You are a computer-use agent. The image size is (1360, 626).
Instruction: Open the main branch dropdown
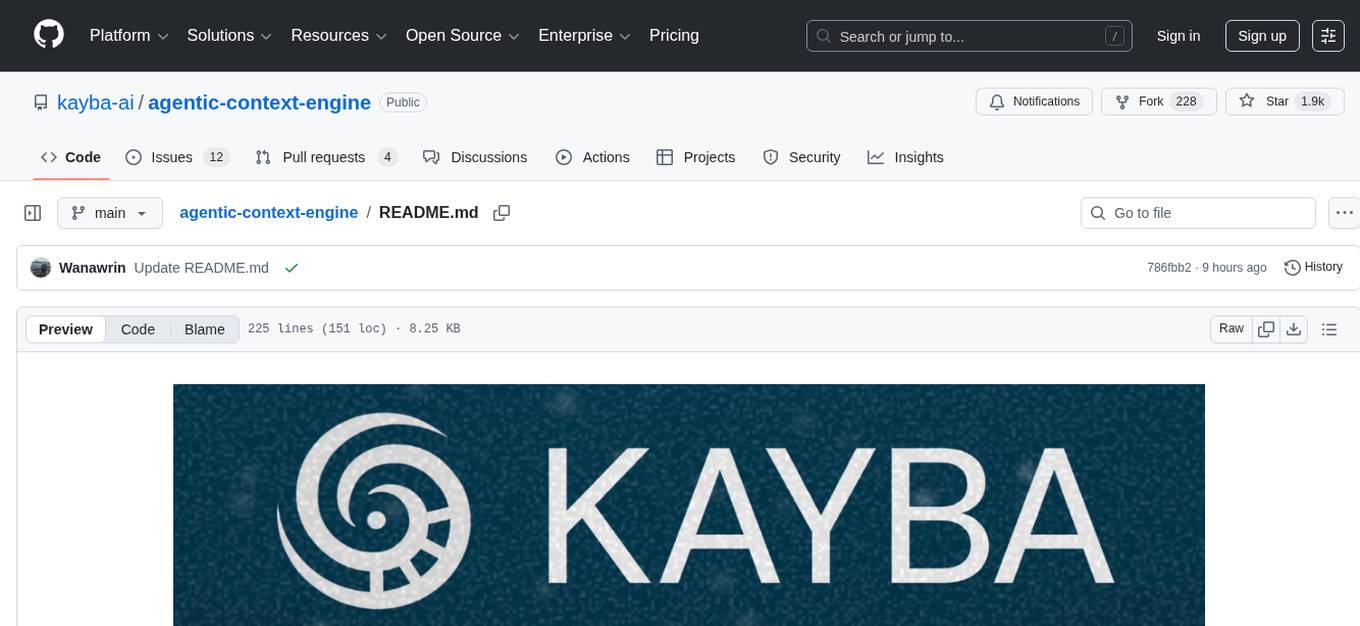point(109,213)
